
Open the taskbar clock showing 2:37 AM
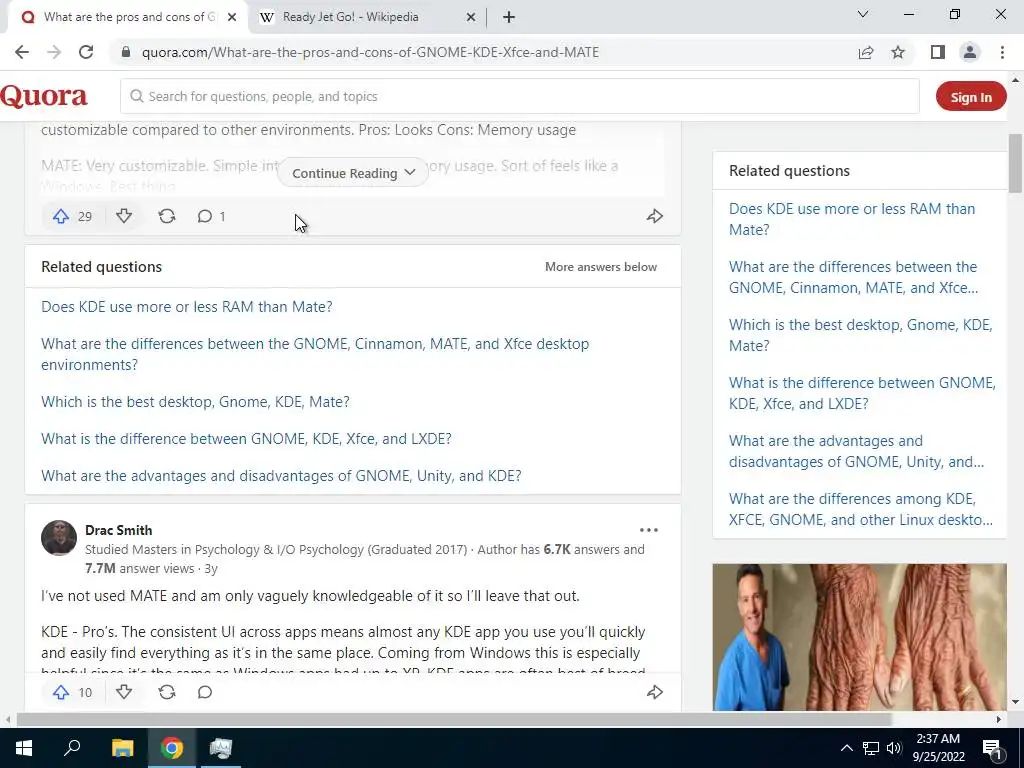pos(938,748)
